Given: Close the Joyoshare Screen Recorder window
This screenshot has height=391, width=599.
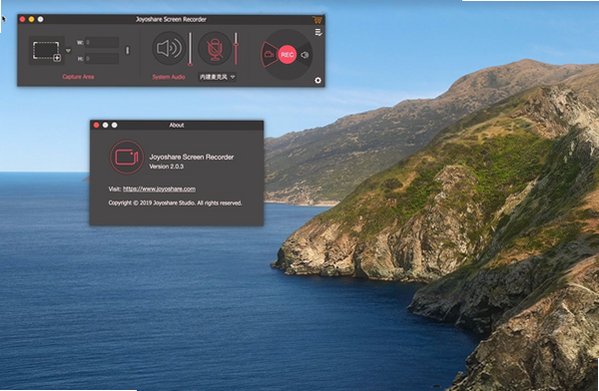Looking at the screenshot, I should click(x=22, y=19).
